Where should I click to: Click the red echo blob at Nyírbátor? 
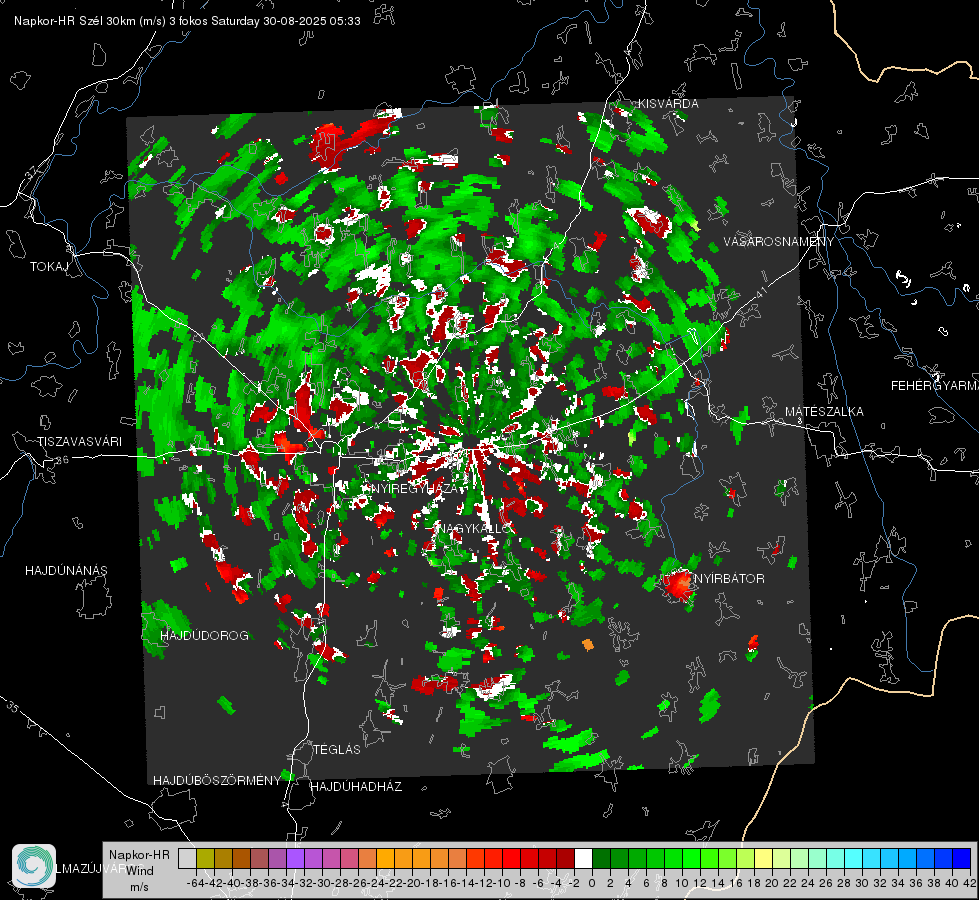coord(677,584)
